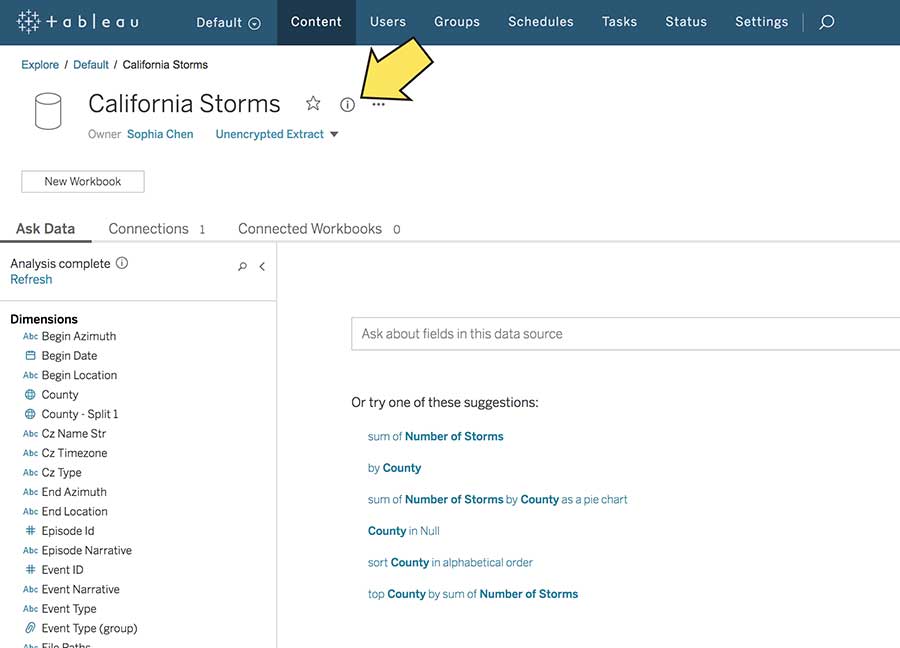
Task: Click Abc icon next to Begin Location
Action: 30,375
